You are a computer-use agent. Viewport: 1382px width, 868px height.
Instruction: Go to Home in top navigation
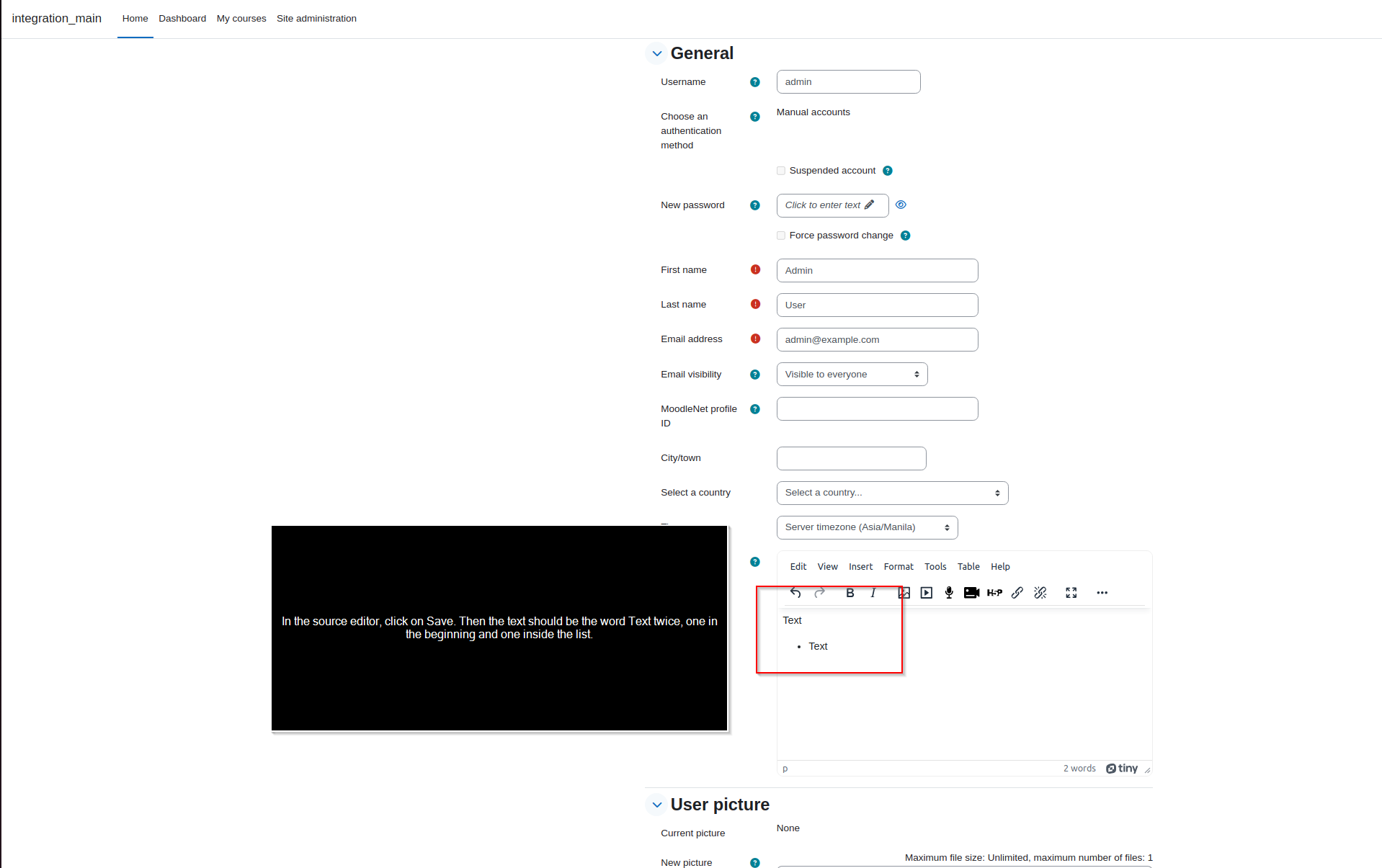click(x=135, y=19)
